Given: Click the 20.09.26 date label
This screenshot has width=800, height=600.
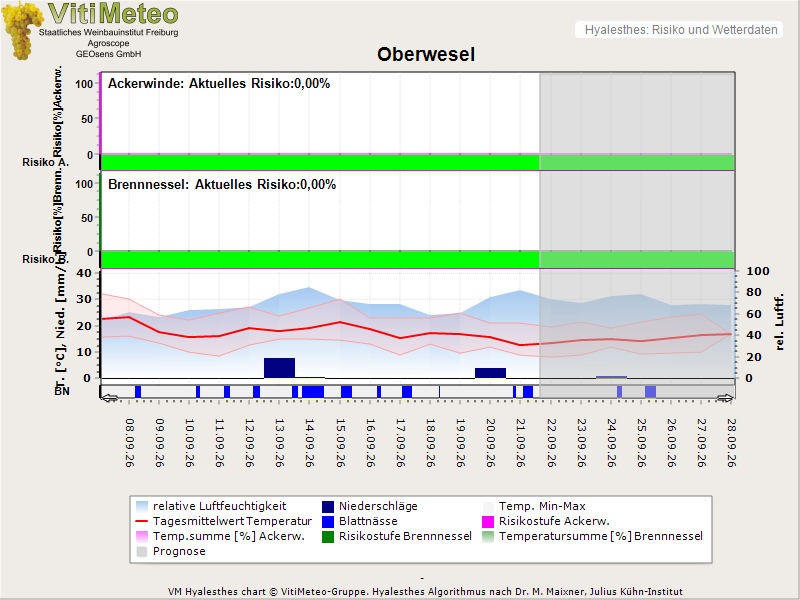Looking at the screenshot, I should [491, 443].
